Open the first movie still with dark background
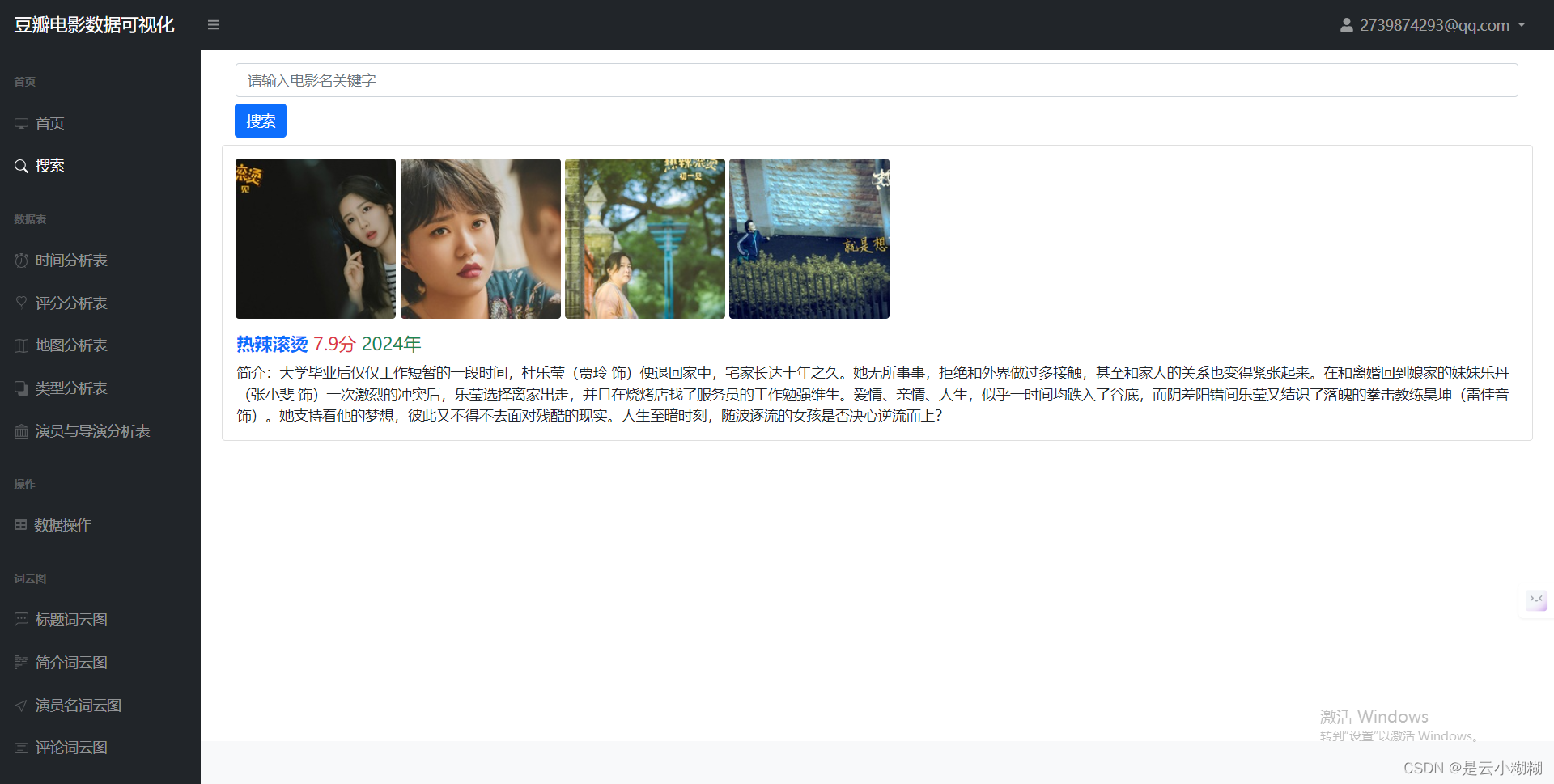The height and width of the screenshot is (784, 1554). pos(316,239)
